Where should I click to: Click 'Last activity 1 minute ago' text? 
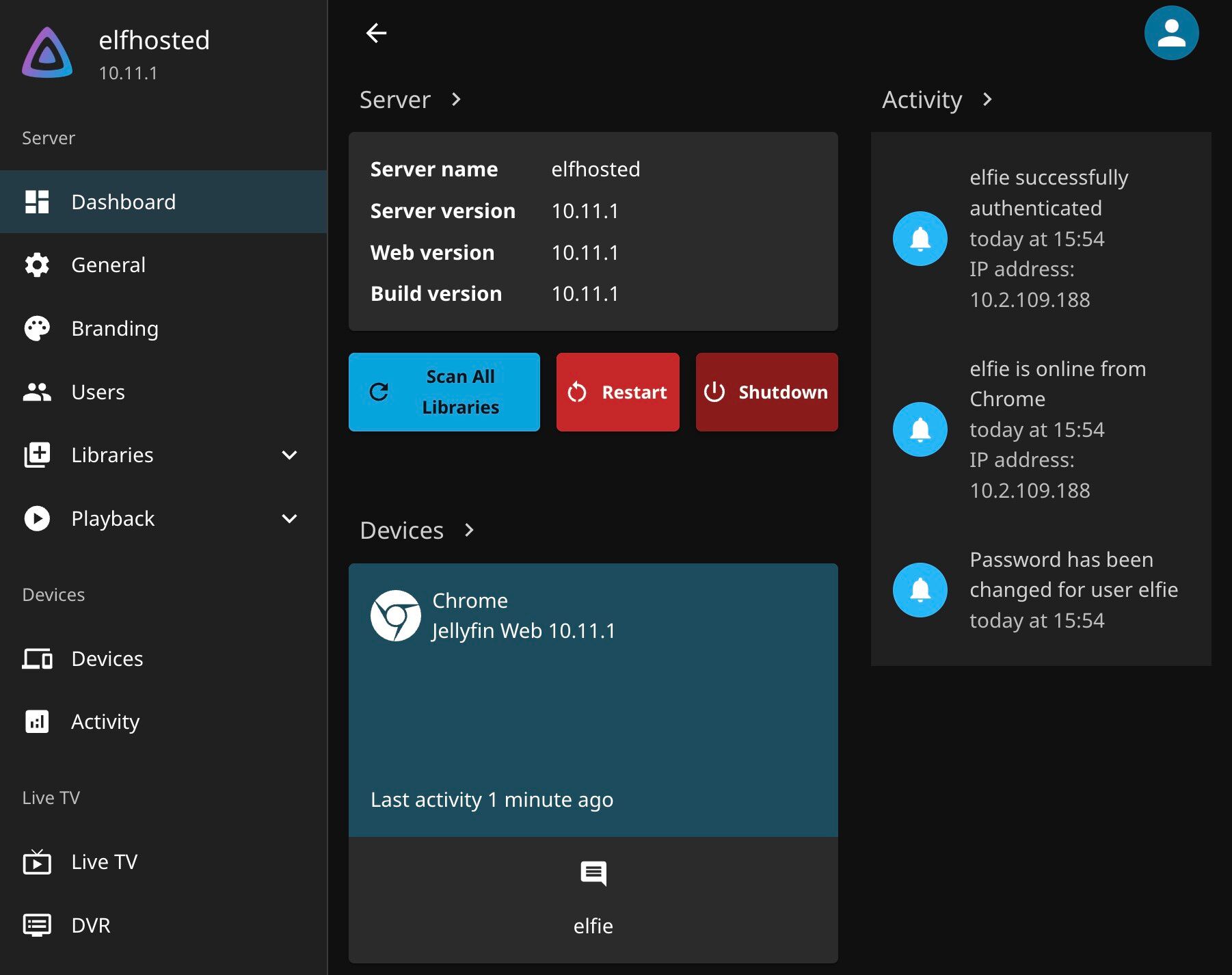click(492, 799)
